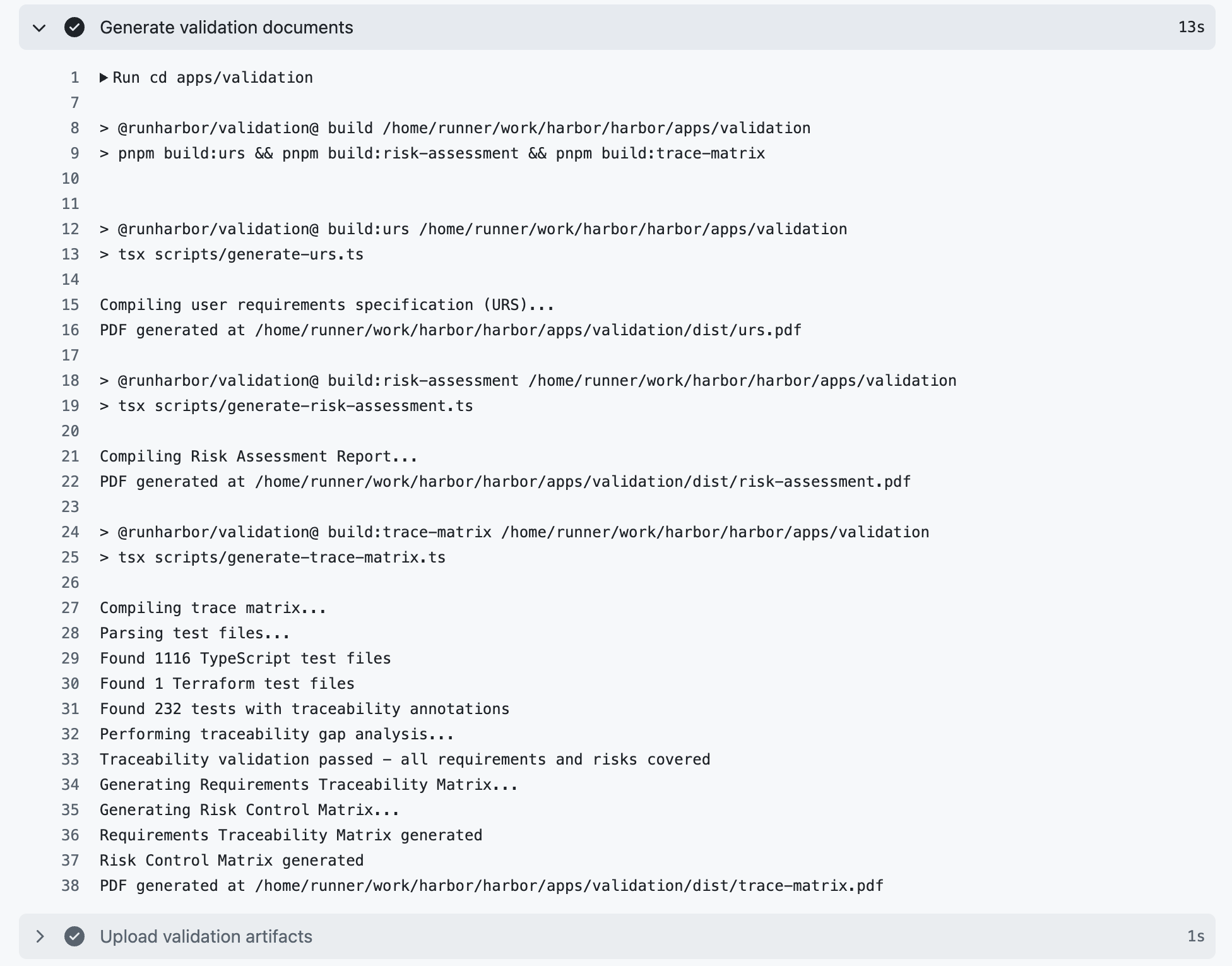Open the Upload validation artifacts step header
Viewport: 1232px width, 966px height.
click(206, 937)
